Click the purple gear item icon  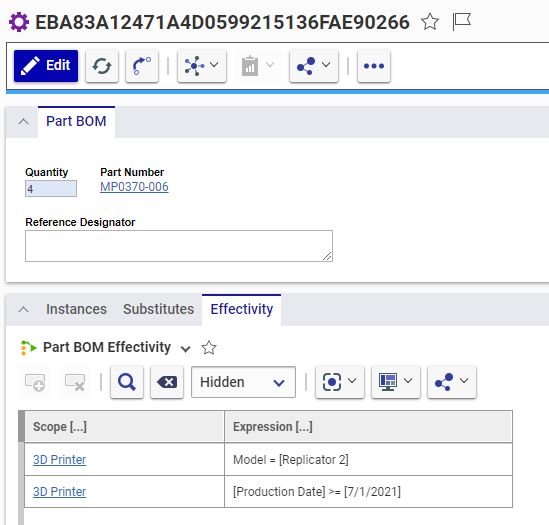pyautogui.click(x=19, y=22)
